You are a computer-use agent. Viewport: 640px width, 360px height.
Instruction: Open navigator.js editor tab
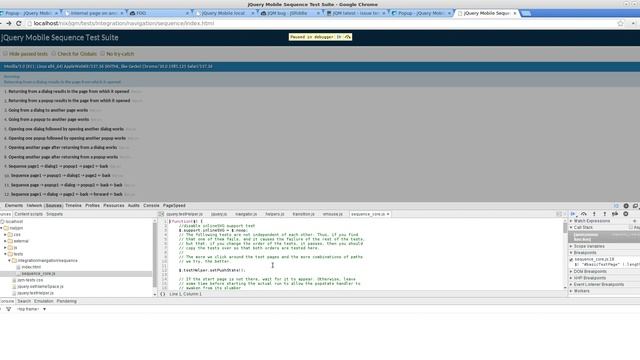coord(246,214)
